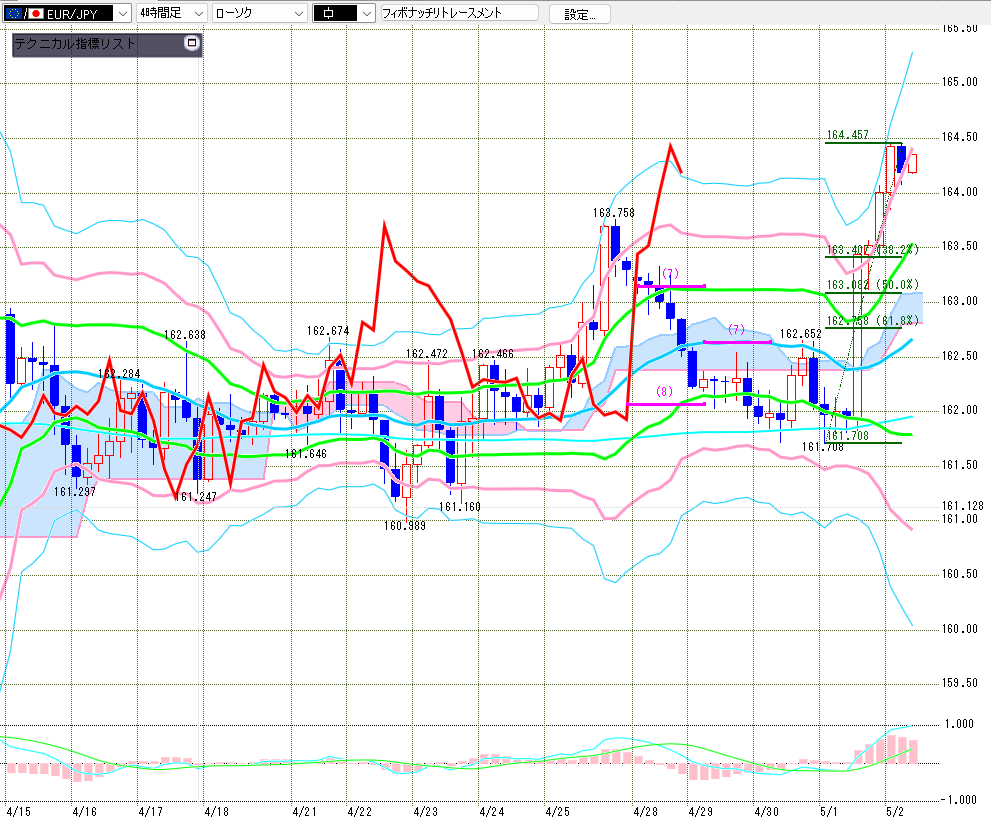Image resolution: width=991 pixels, height=819 pixels.
Task: Click the 161.297 price low label
Action: [x=75, y=492]
